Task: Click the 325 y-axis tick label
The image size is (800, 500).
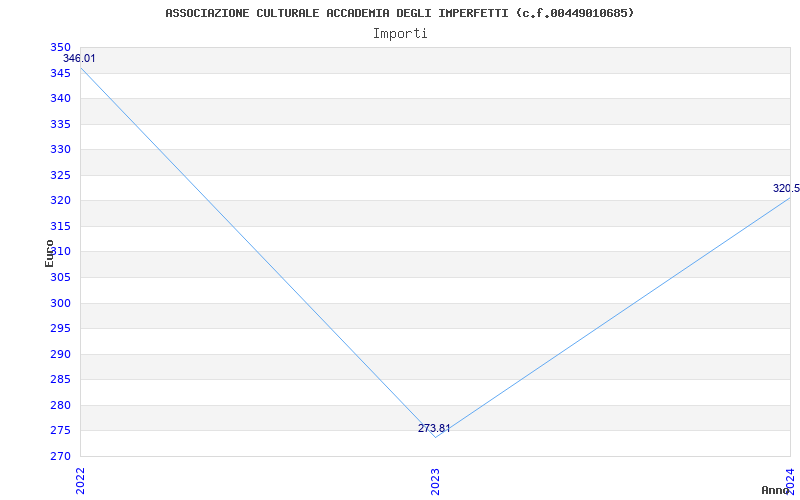Action: [x=60, y=176]
